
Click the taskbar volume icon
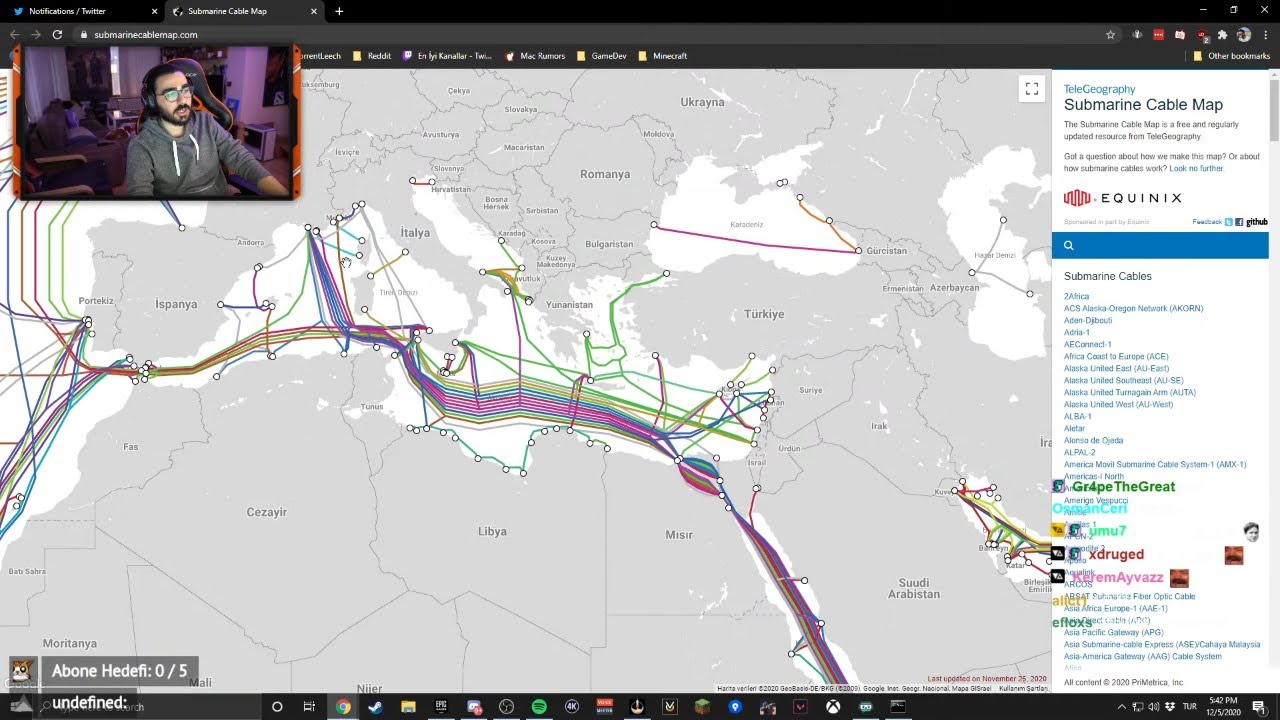[1153, 707]
